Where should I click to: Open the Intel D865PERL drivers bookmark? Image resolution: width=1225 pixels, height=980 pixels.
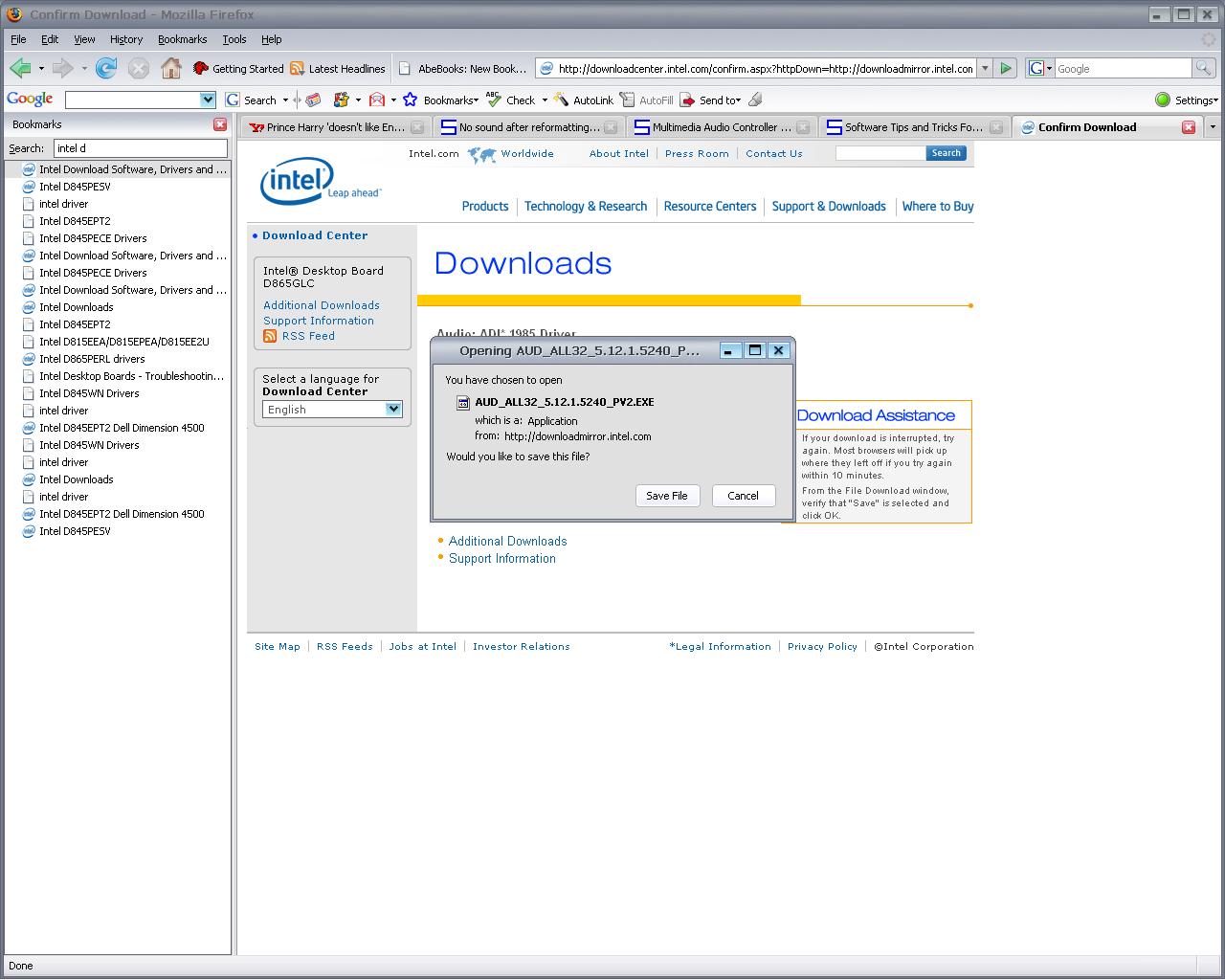coord(92,359)
